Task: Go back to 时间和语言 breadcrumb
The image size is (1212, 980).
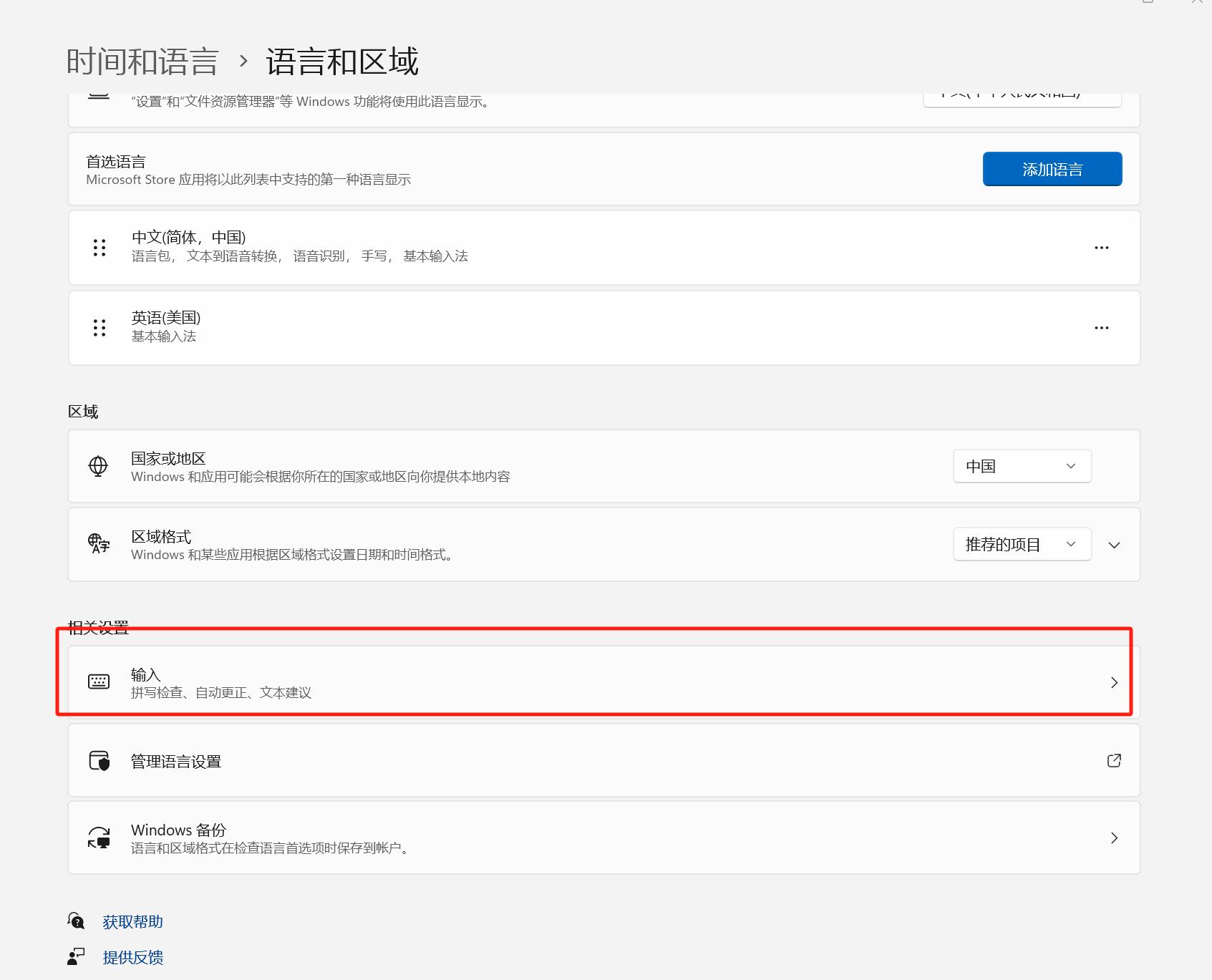Action: (142, 62)
